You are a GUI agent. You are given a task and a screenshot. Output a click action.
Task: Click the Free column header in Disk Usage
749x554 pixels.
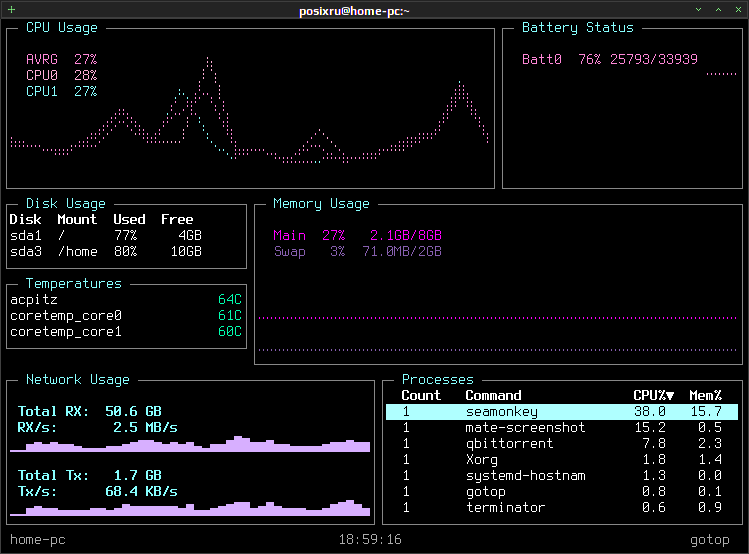(177, 220)
